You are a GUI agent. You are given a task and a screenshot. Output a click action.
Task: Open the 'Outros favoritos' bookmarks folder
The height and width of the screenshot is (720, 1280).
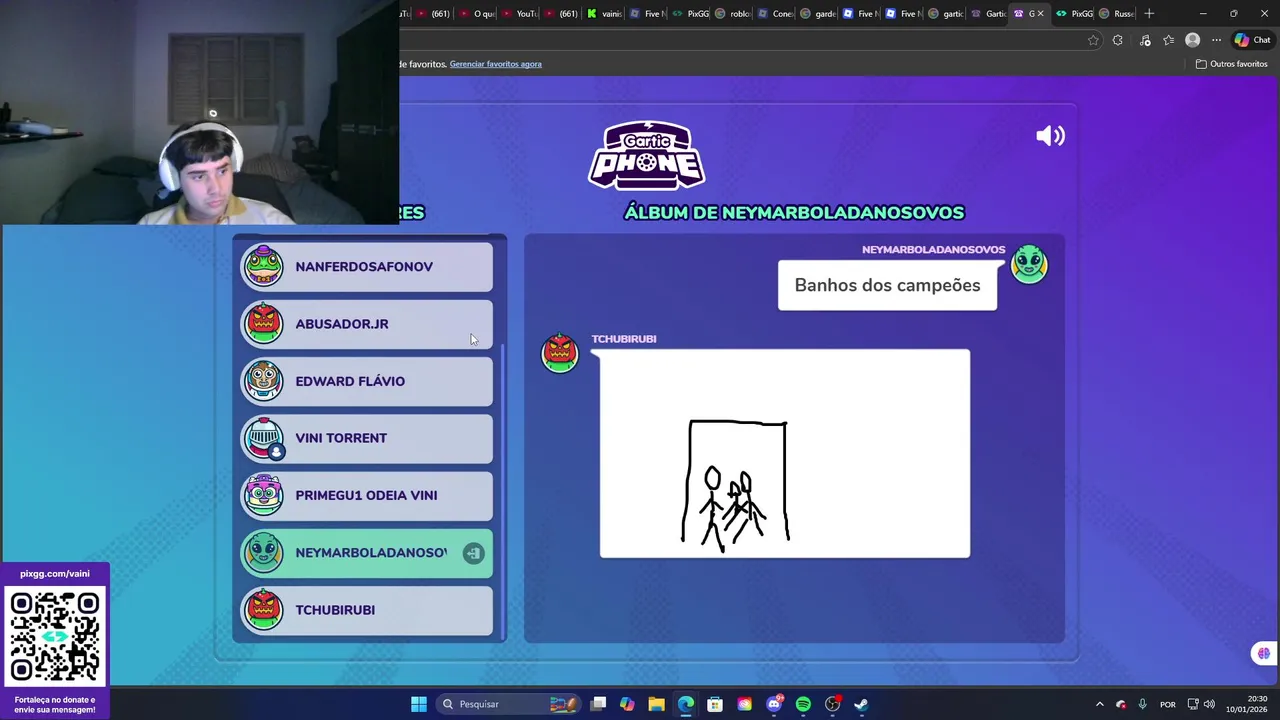(1232, 64)
